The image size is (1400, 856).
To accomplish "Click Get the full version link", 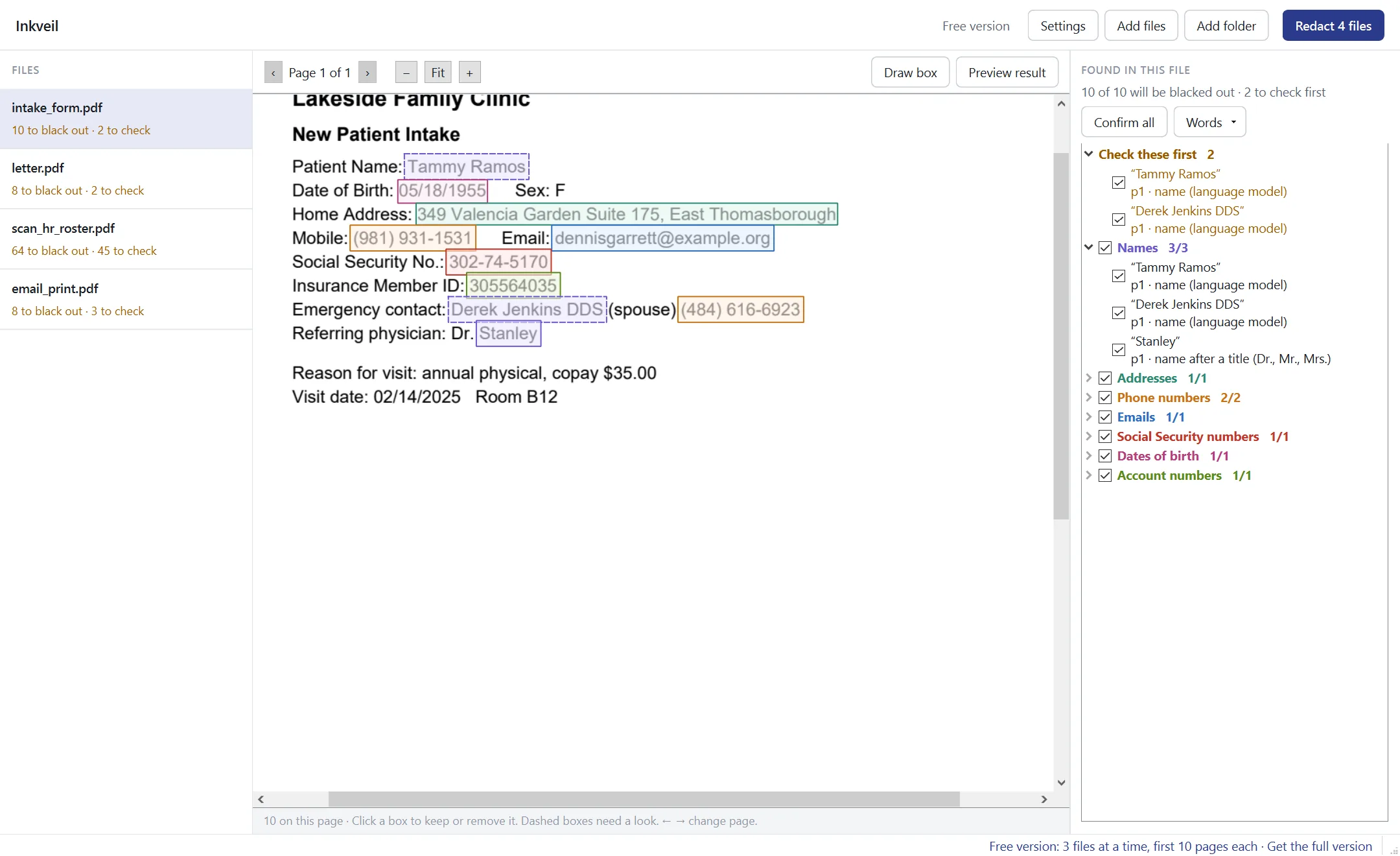I will 1320,846.
